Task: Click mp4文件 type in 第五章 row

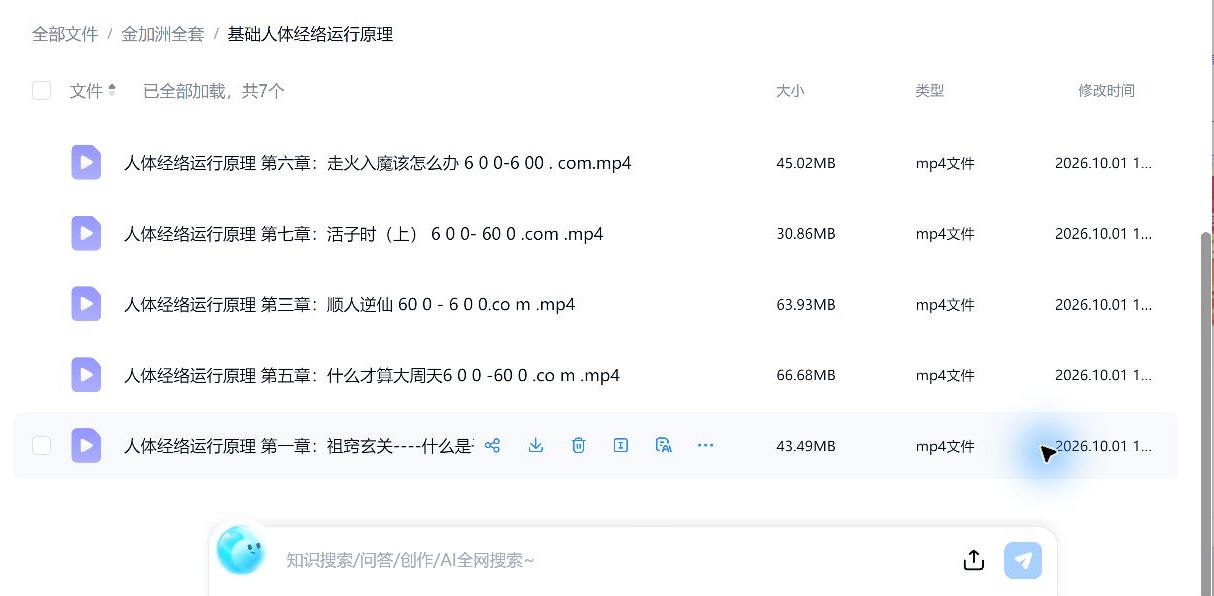Action: coord(945,375)
